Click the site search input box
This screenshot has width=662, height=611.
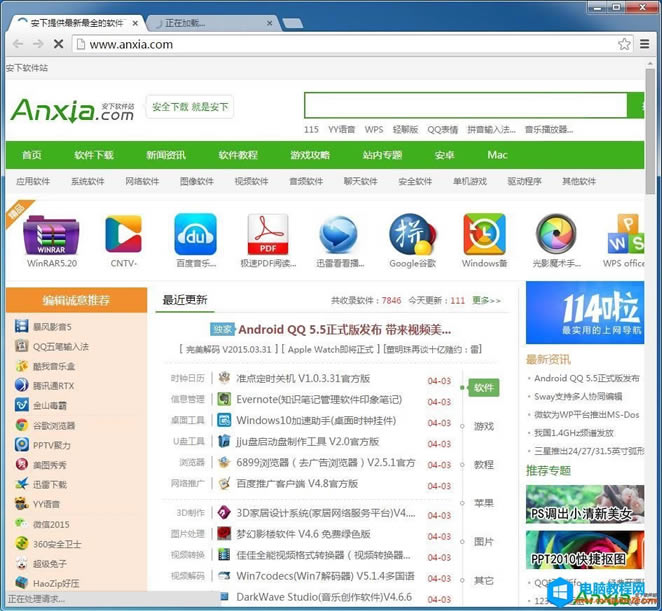[x=466, y=106]
